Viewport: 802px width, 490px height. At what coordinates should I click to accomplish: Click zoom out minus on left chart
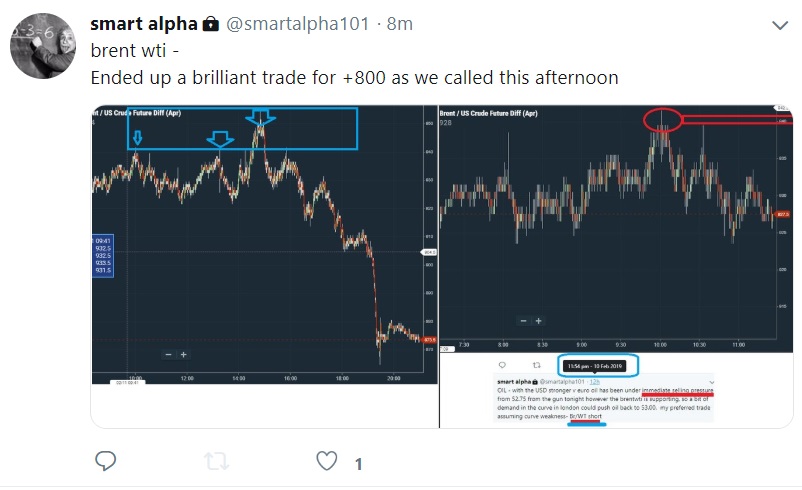168,354
